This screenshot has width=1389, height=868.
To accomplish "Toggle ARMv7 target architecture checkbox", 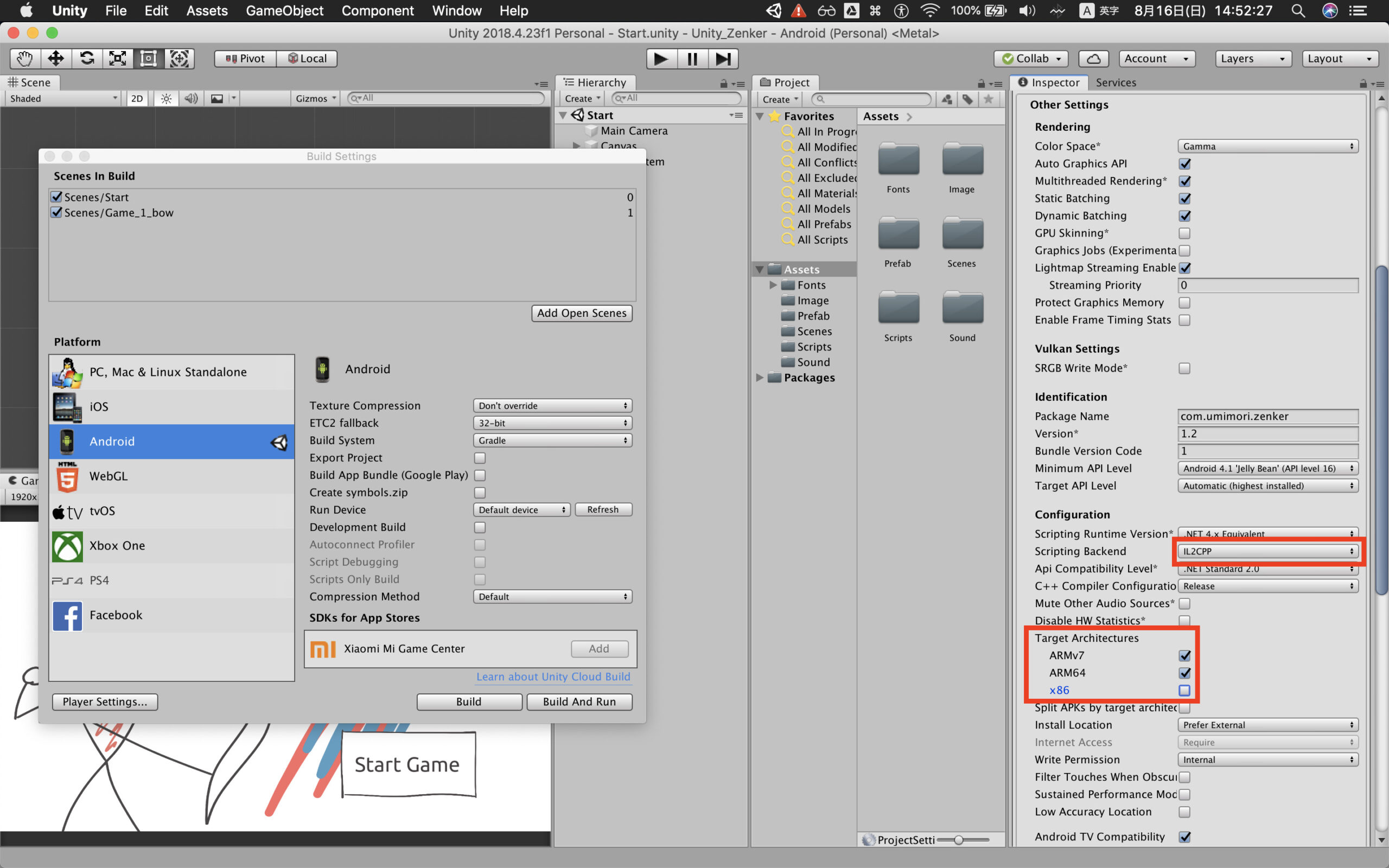I will click(x=1184, y=655).
